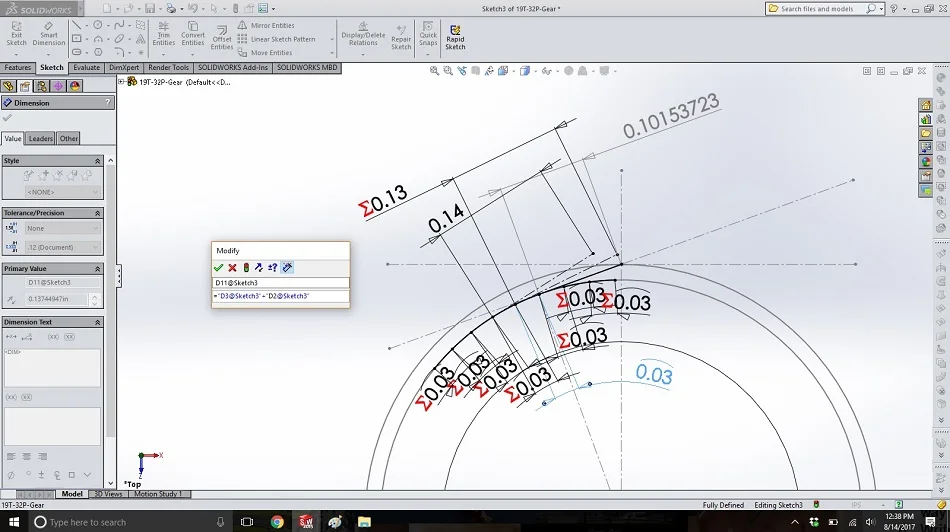The height and width of the screenshot is (532, 950).
Task: Open the Linear Sketch Pattern dropdown arrow
Action: point(331,39)
